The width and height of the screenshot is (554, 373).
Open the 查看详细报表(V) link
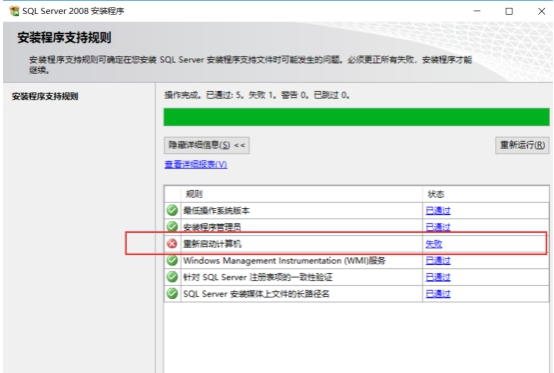(x=196, y=165)
